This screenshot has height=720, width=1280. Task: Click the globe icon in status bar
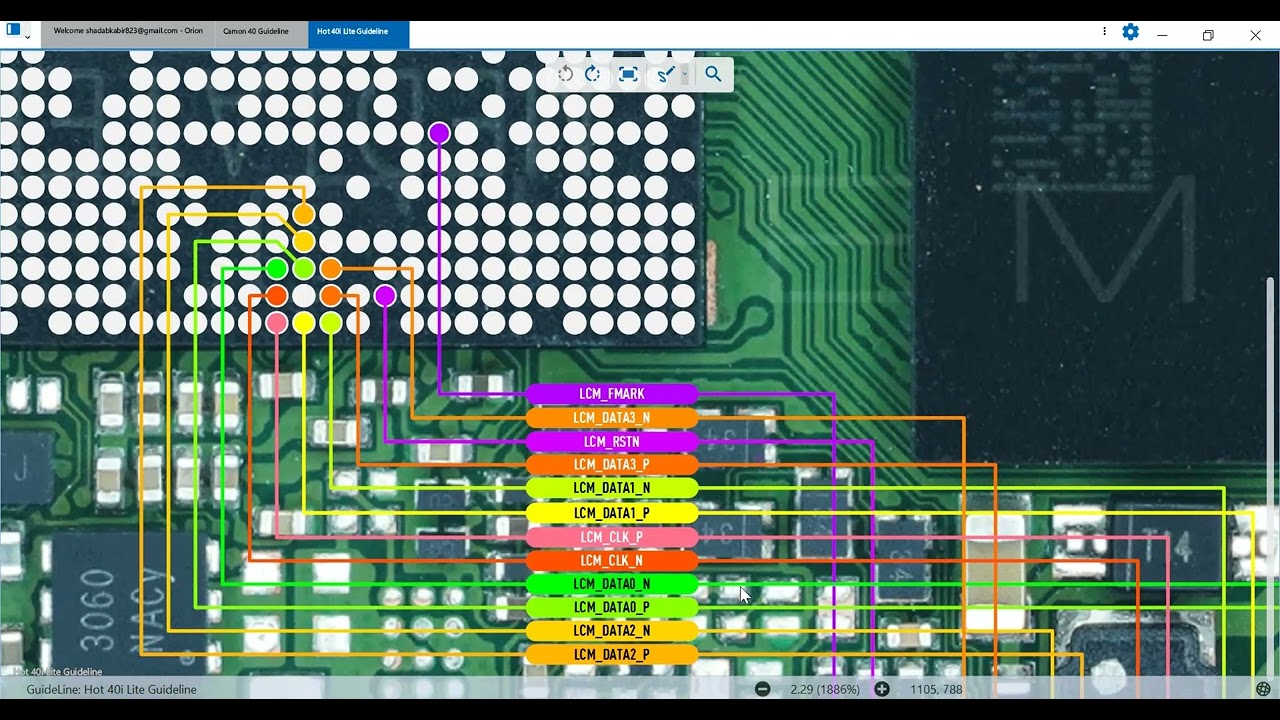tap(1263, 689)
